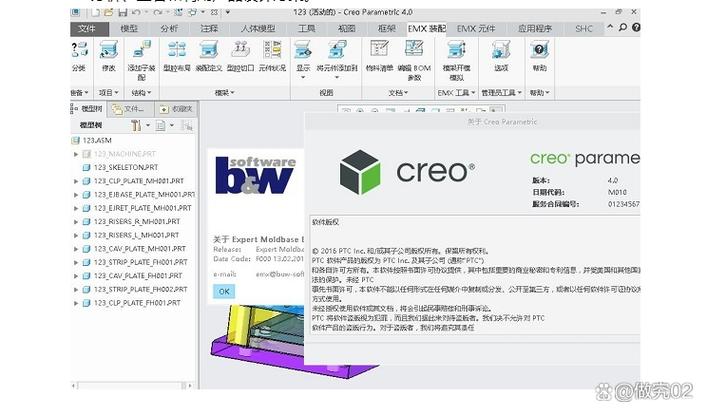Click the 将元件添加到 add component icon
707x416 pixels.
click(337, 50)
